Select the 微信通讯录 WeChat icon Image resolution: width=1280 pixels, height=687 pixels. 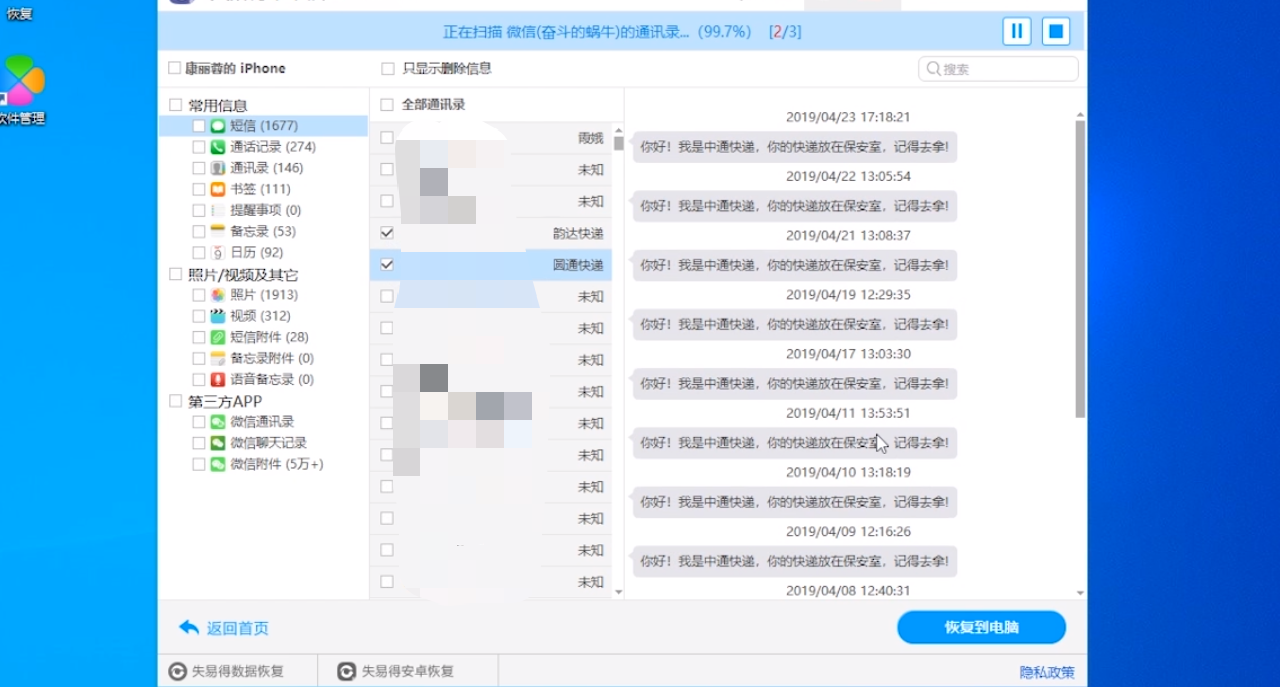pos(218,422)
